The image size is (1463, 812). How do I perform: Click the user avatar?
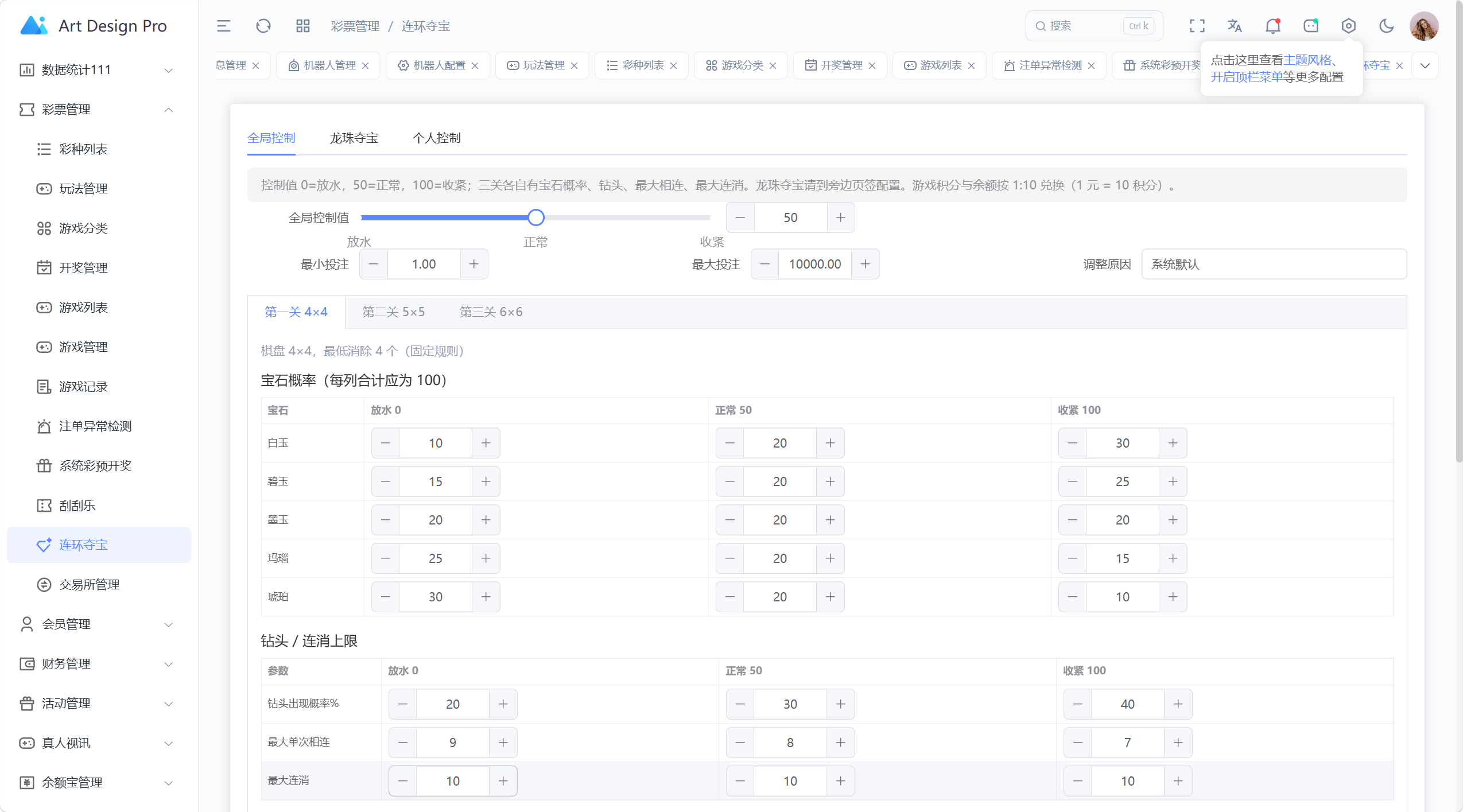pyautogui.click(x=1424, y=26)
